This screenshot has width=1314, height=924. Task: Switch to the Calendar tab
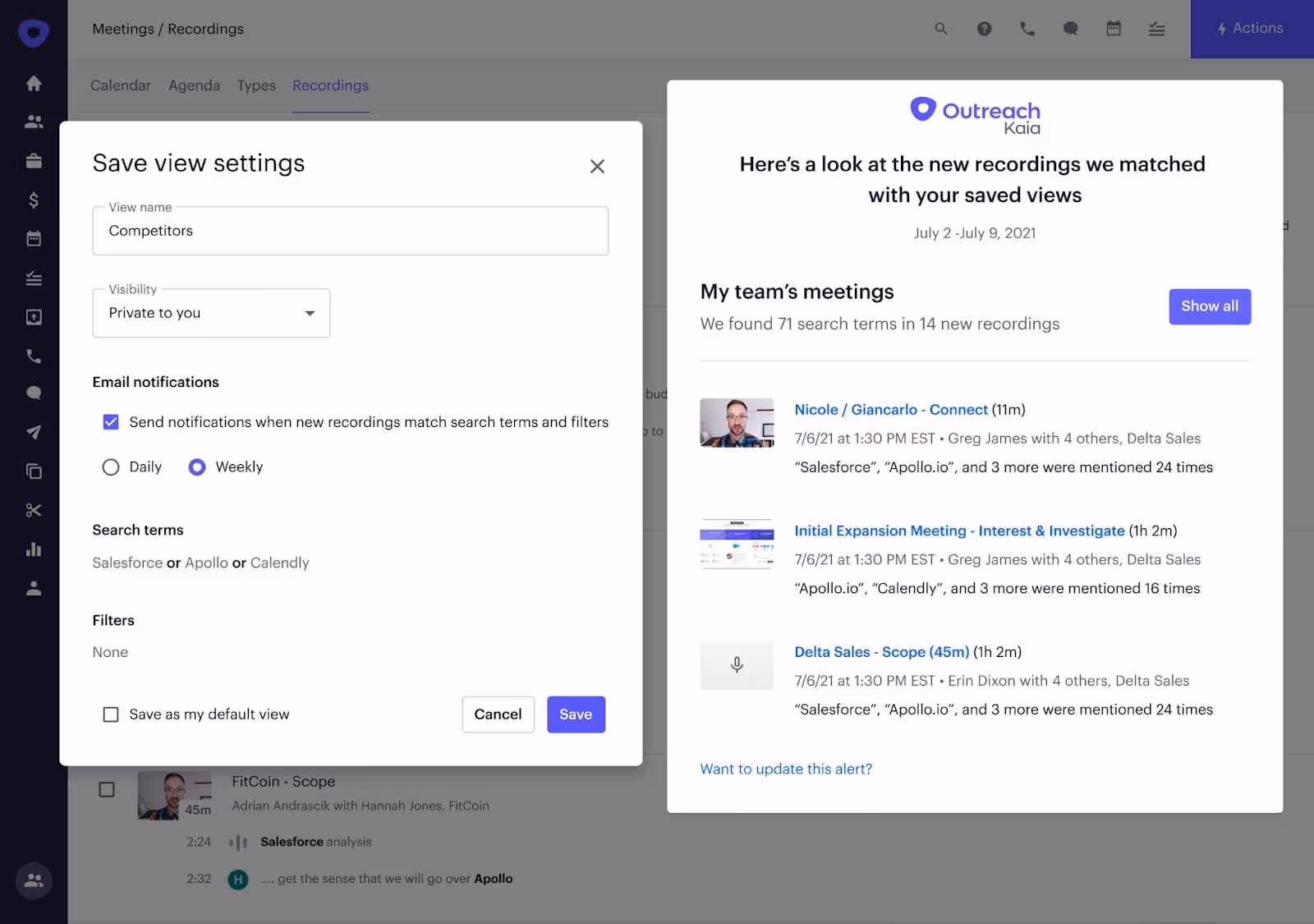(x=121, y=85)
